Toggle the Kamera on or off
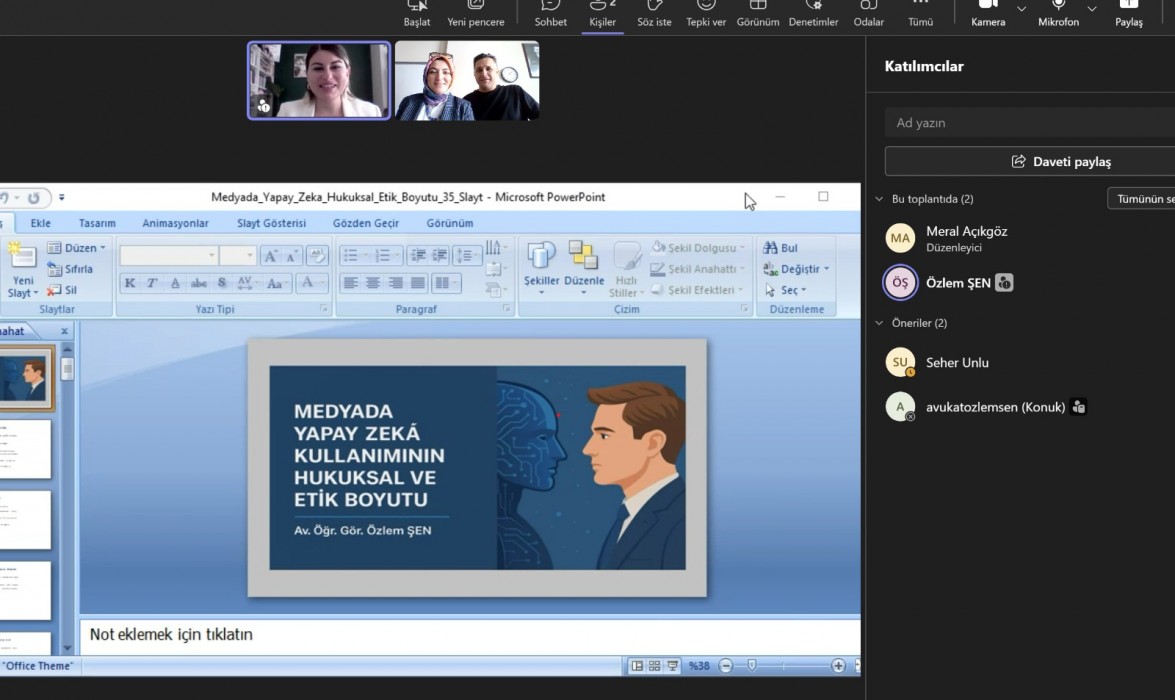Screen dimensions: 1175x700 point(987,13)
